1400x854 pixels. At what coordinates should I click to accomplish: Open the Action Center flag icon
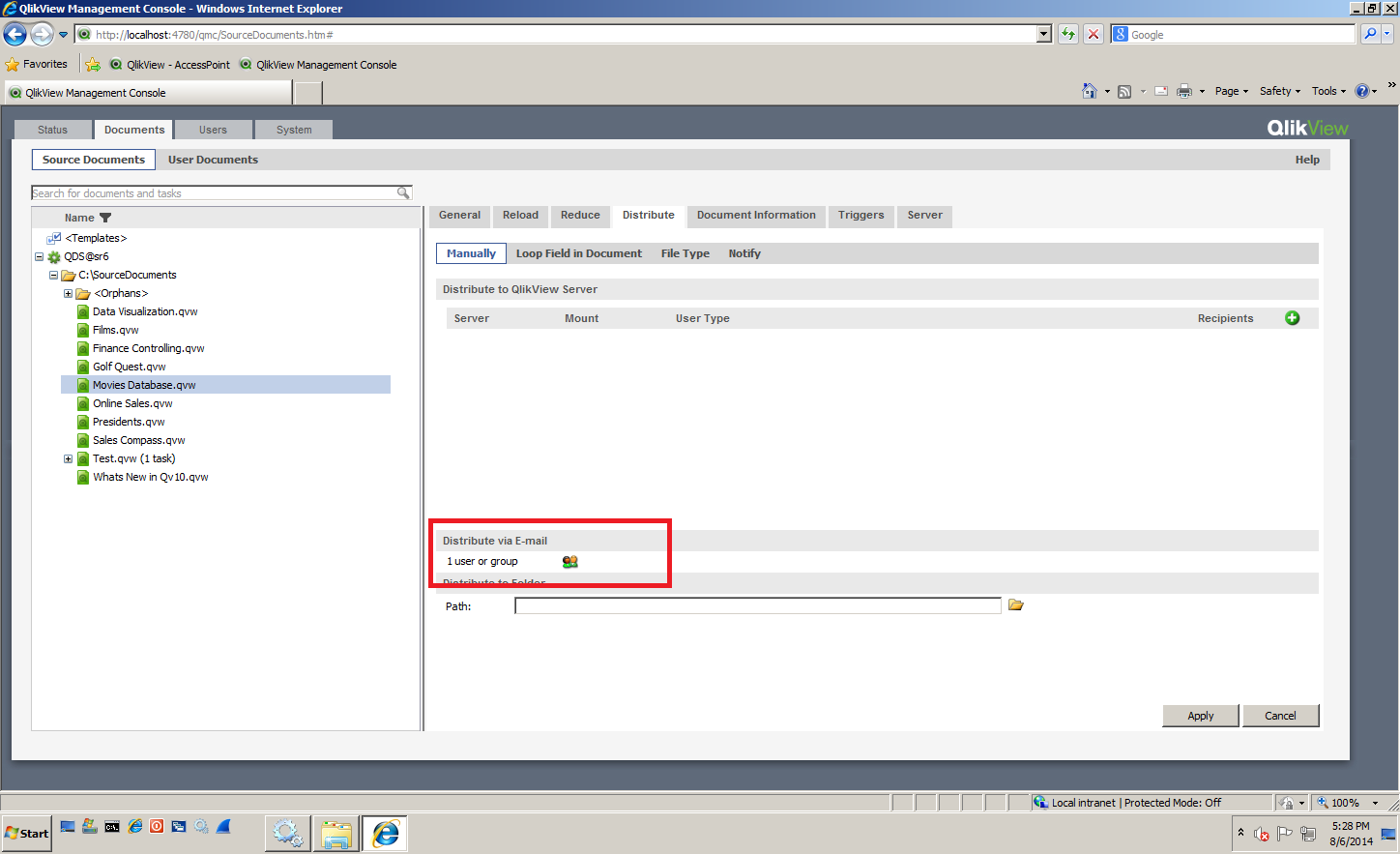[1285, 834]
